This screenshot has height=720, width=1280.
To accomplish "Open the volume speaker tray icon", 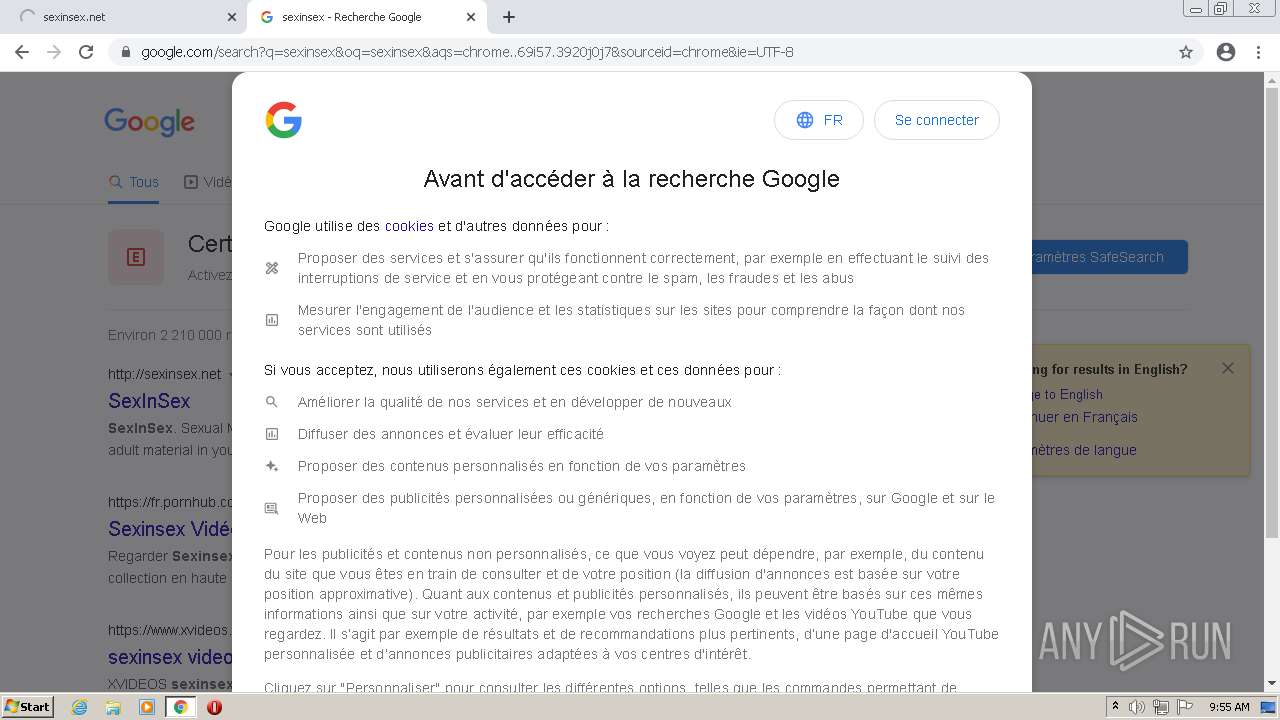I will click(1137, 707).
